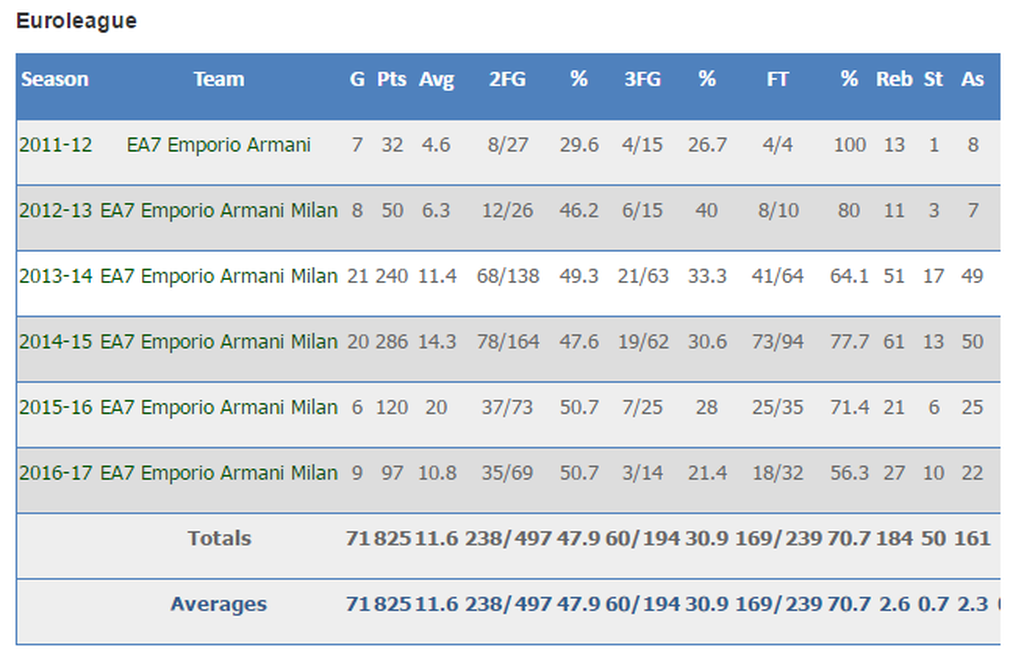Click the FT column header

click(x=777, y=79)
